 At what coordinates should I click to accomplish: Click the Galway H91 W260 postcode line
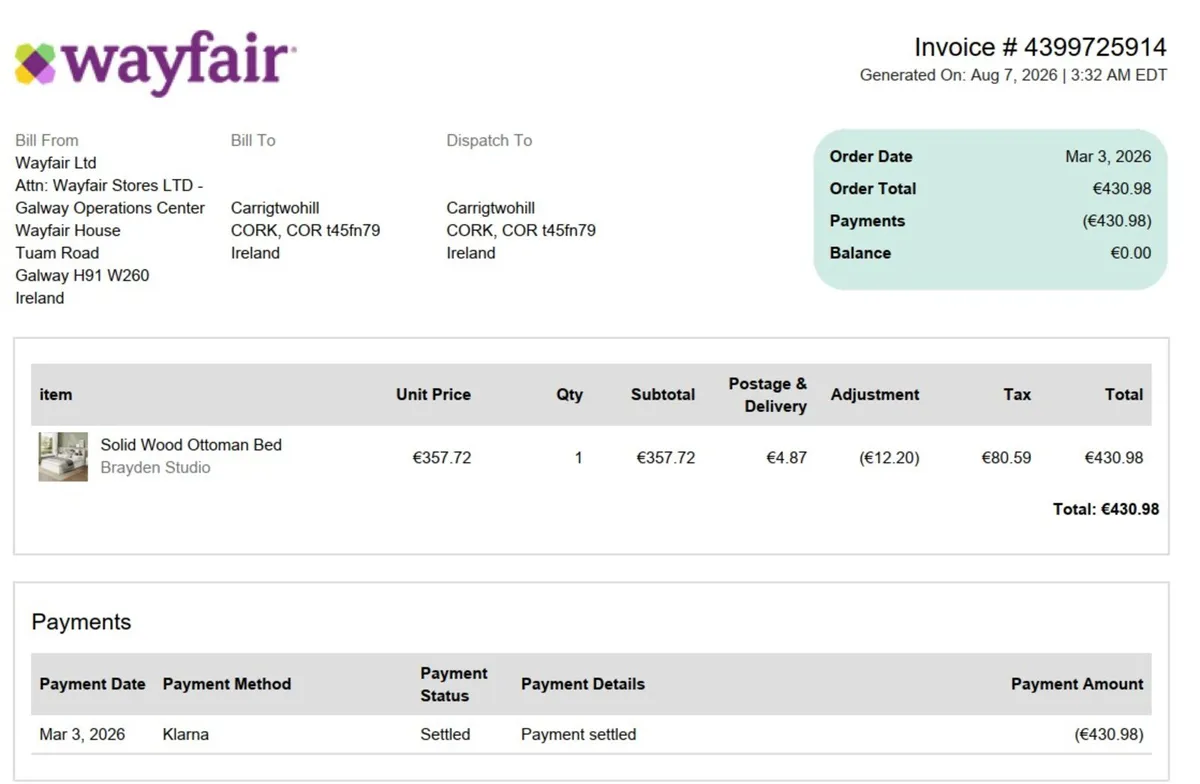82,275
